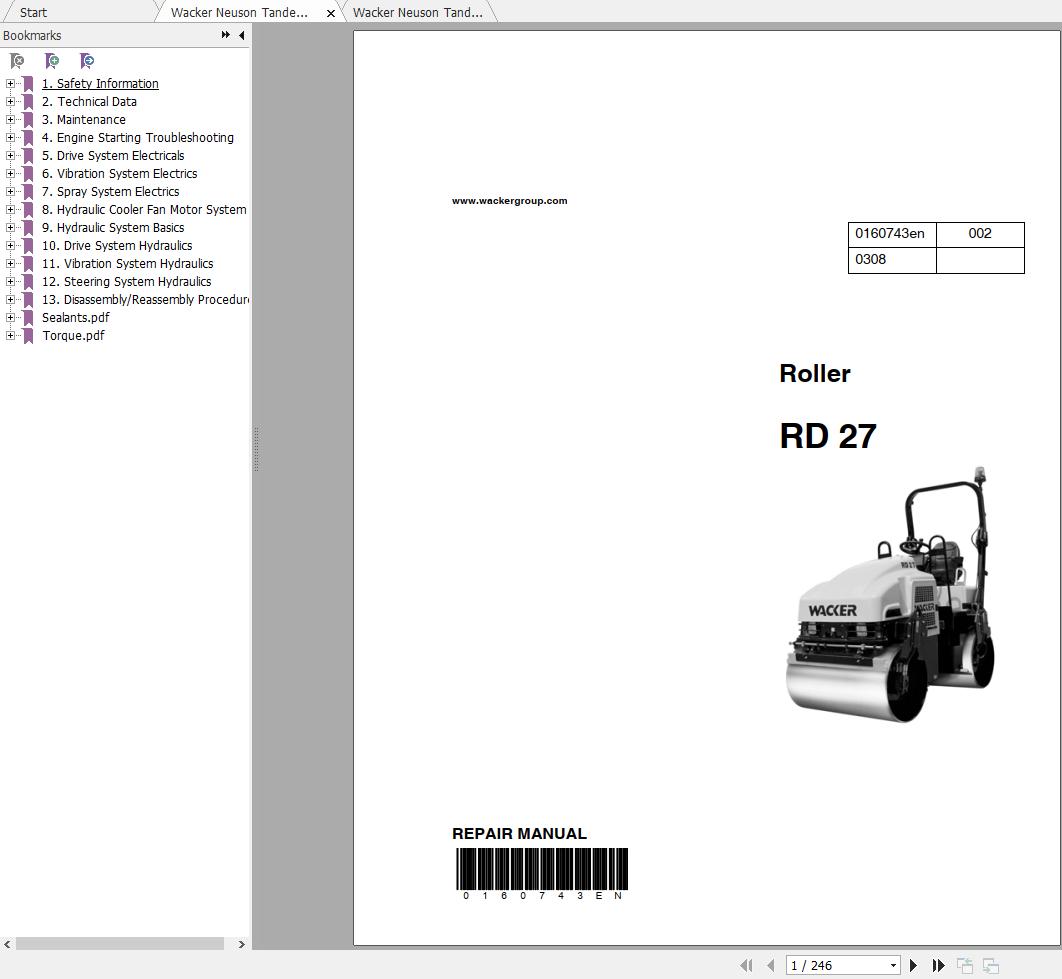Open 11. Vibration System Hydraulics bookmark
Screen dimensions: 1062x979
click(128, 264)
